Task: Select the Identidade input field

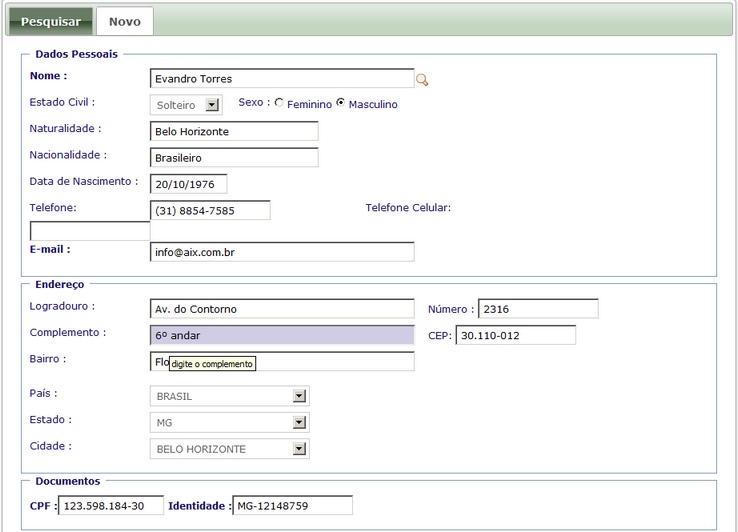Action: click(292, 506)
